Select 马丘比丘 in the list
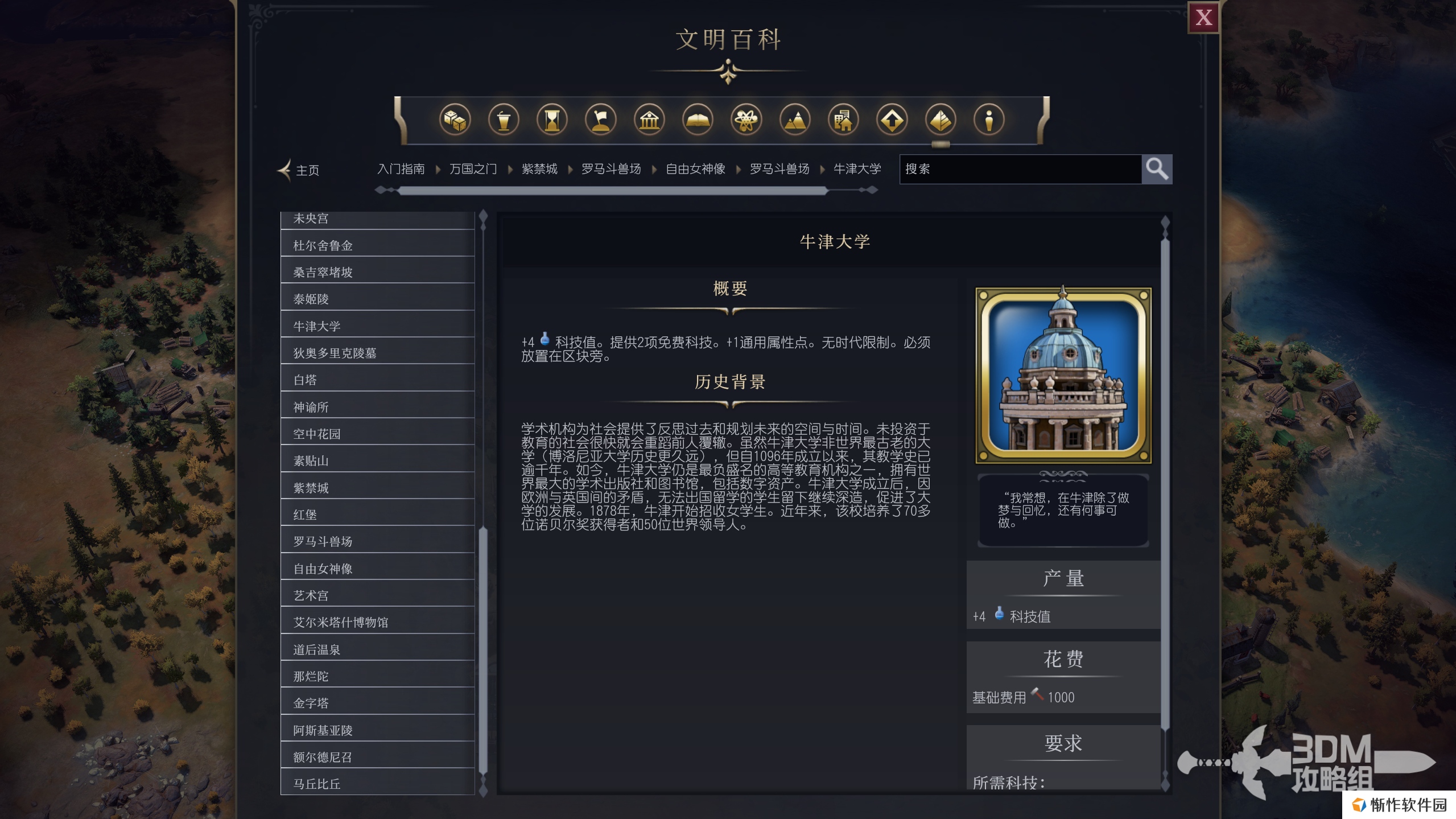This screenshot has width=1456, height=819. point(377,782)
